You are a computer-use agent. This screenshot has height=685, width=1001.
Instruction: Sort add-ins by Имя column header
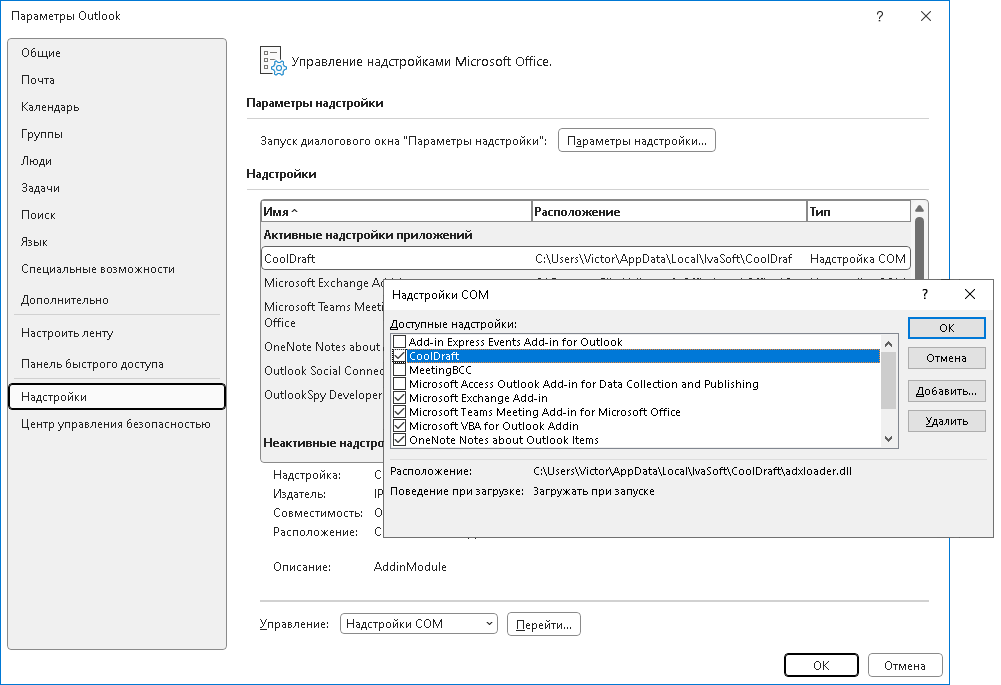point(396,212)
